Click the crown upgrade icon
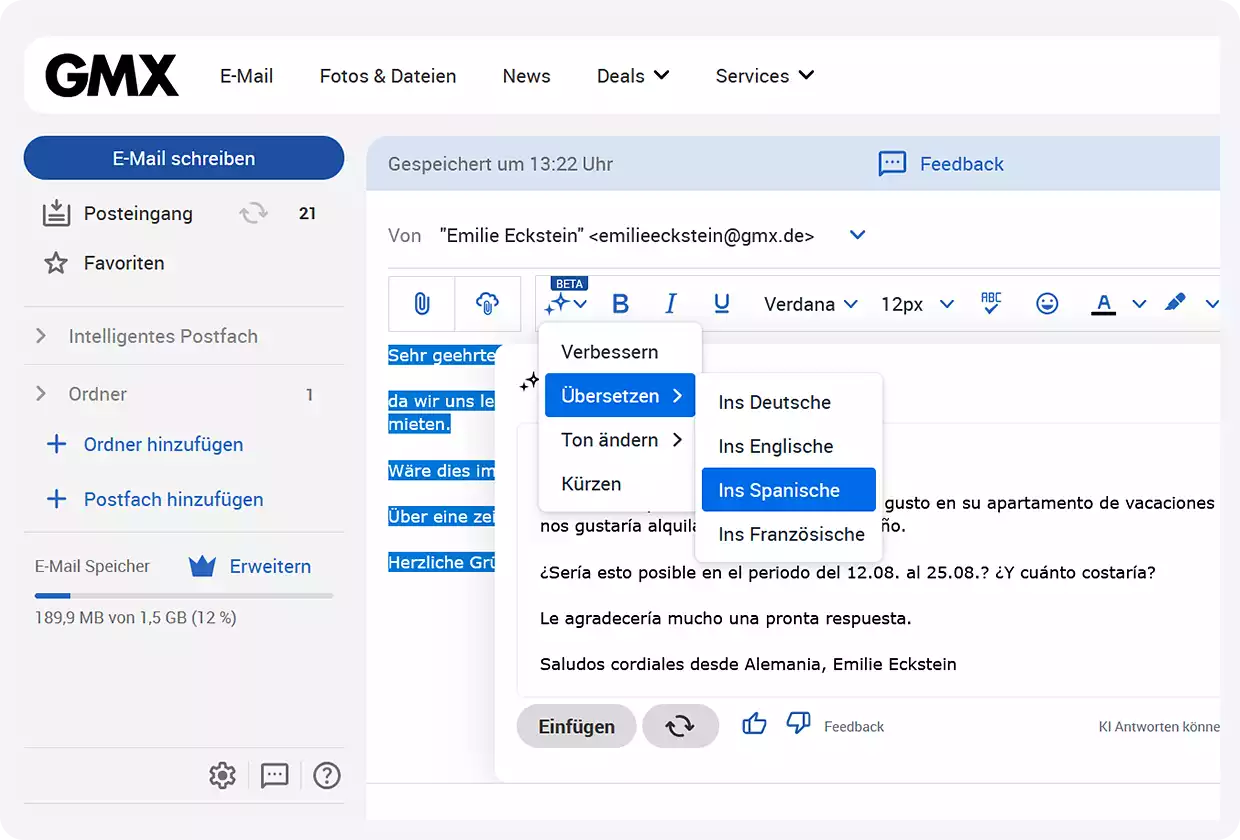1240x840 pixels. click(203, 567)
